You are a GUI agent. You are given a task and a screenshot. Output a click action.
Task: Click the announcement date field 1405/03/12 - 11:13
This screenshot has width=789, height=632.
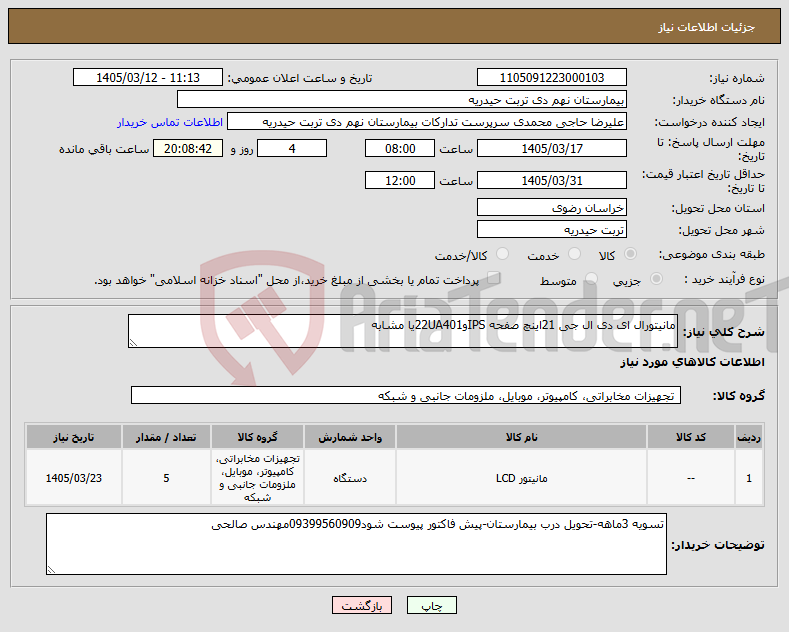(x=148, y=77)
